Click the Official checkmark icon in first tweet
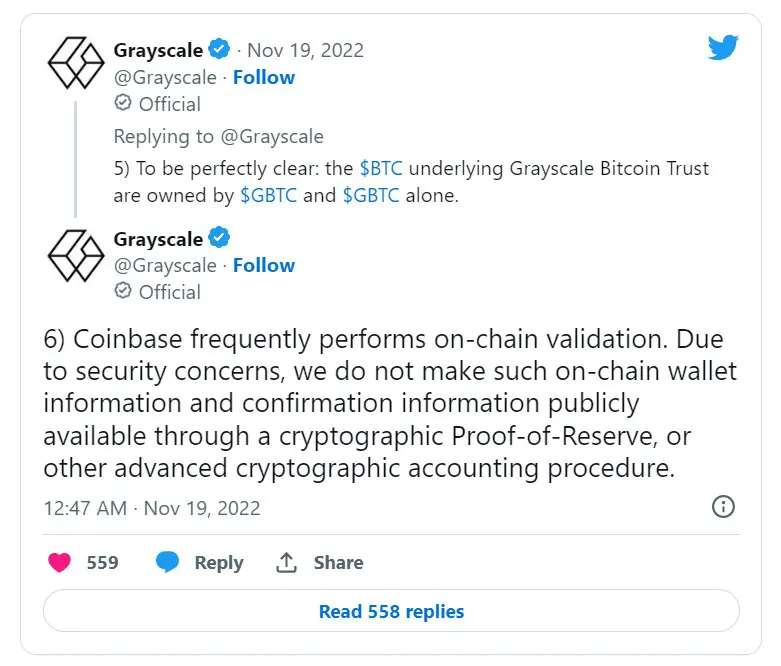This screenshot has height=666, width=781. (123, 103)
